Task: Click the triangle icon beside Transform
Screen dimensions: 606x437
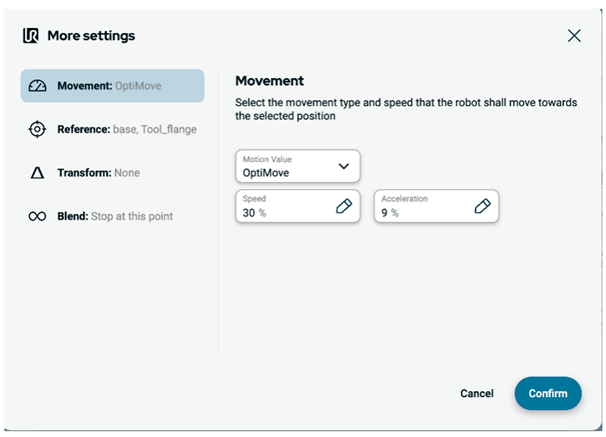Action: coord(38,173)
